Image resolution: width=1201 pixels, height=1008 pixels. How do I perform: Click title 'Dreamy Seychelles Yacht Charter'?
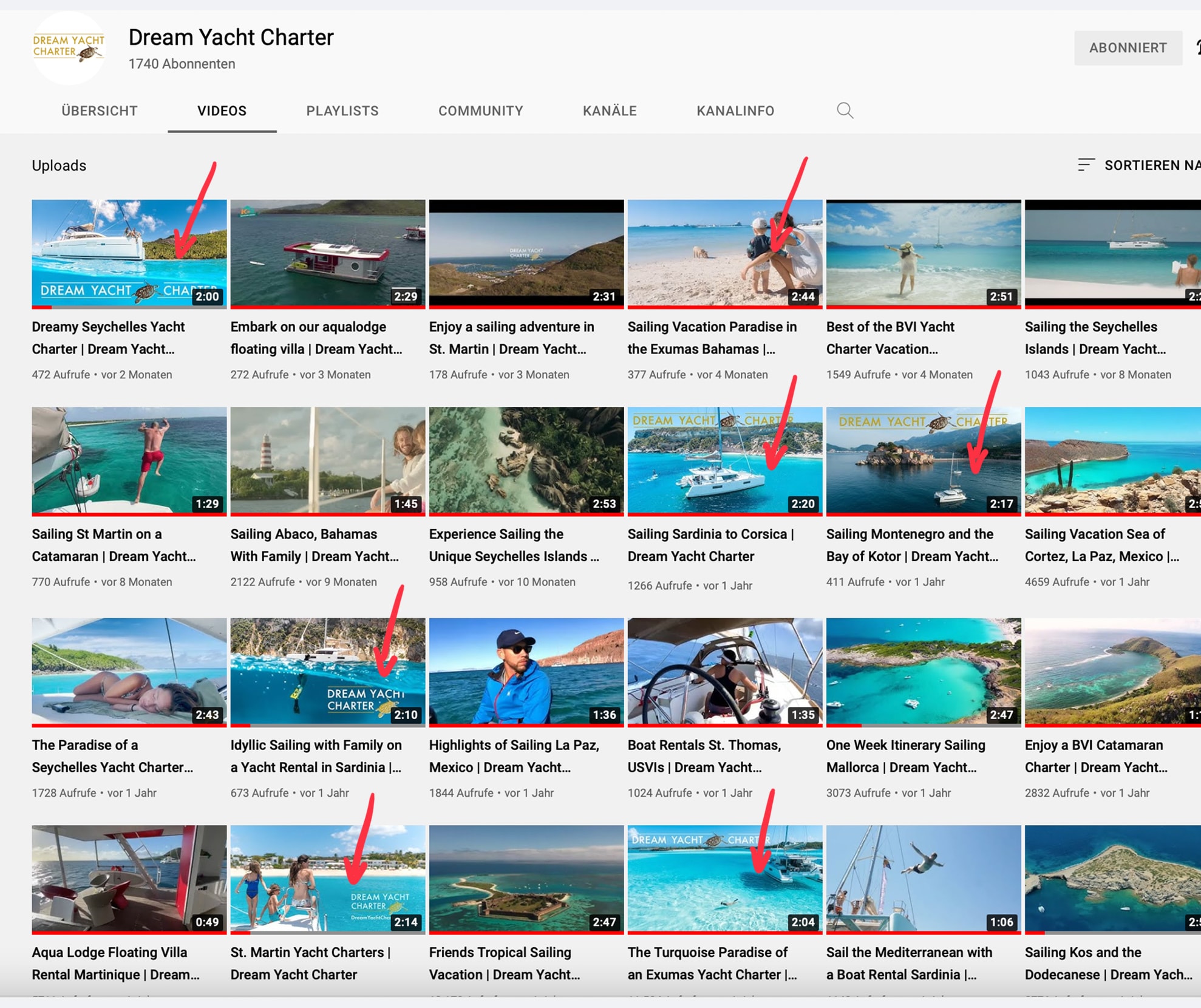108,338
